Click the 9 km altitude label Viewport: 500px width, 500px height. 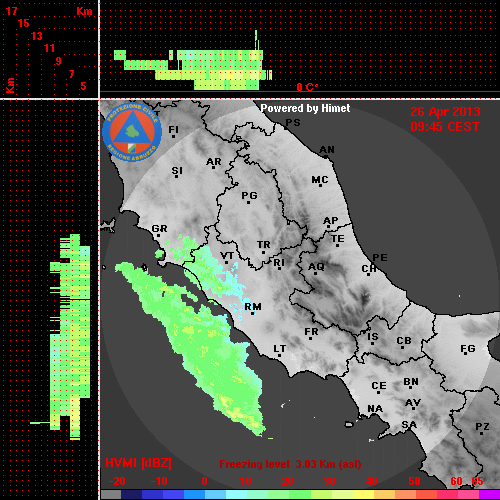tap(59, 61)
